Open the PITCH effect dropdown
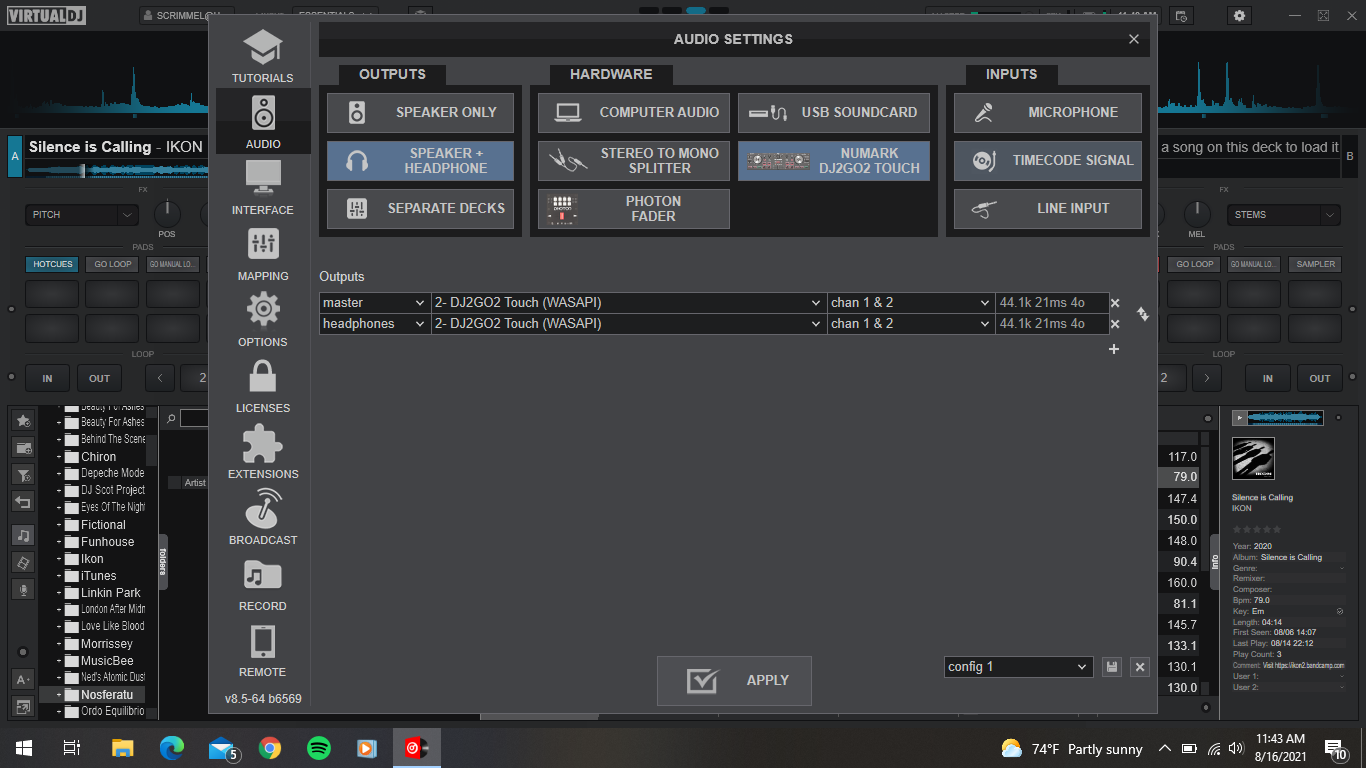Viewport: 1366px width, 768px height. coord(82,214)
